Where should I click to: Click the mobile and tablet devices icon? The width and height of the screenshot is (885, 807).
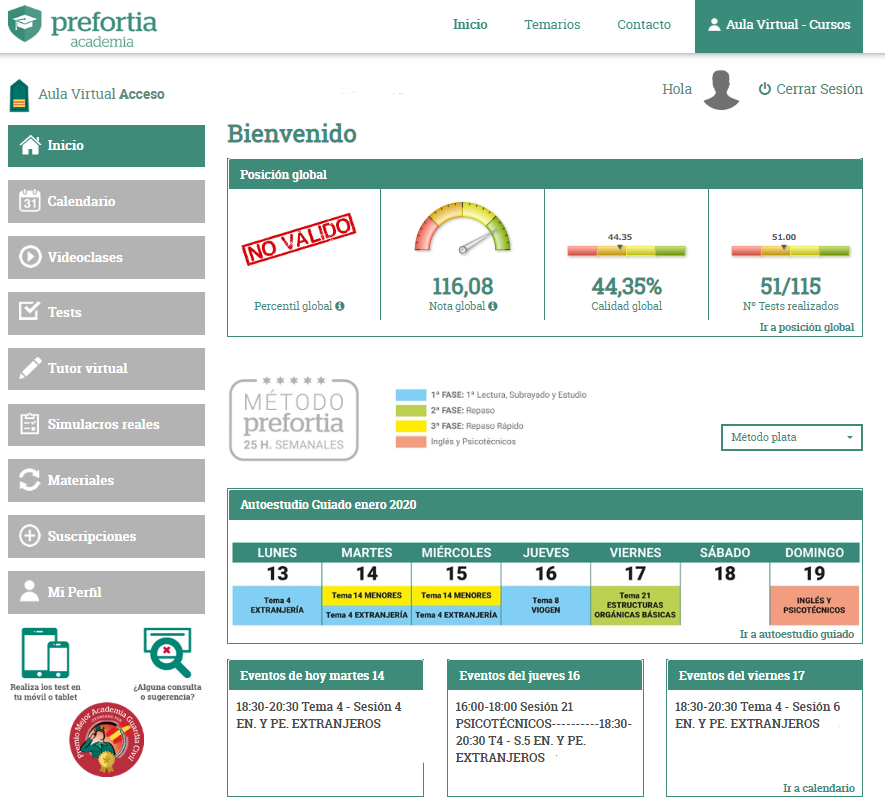point(46,653)
